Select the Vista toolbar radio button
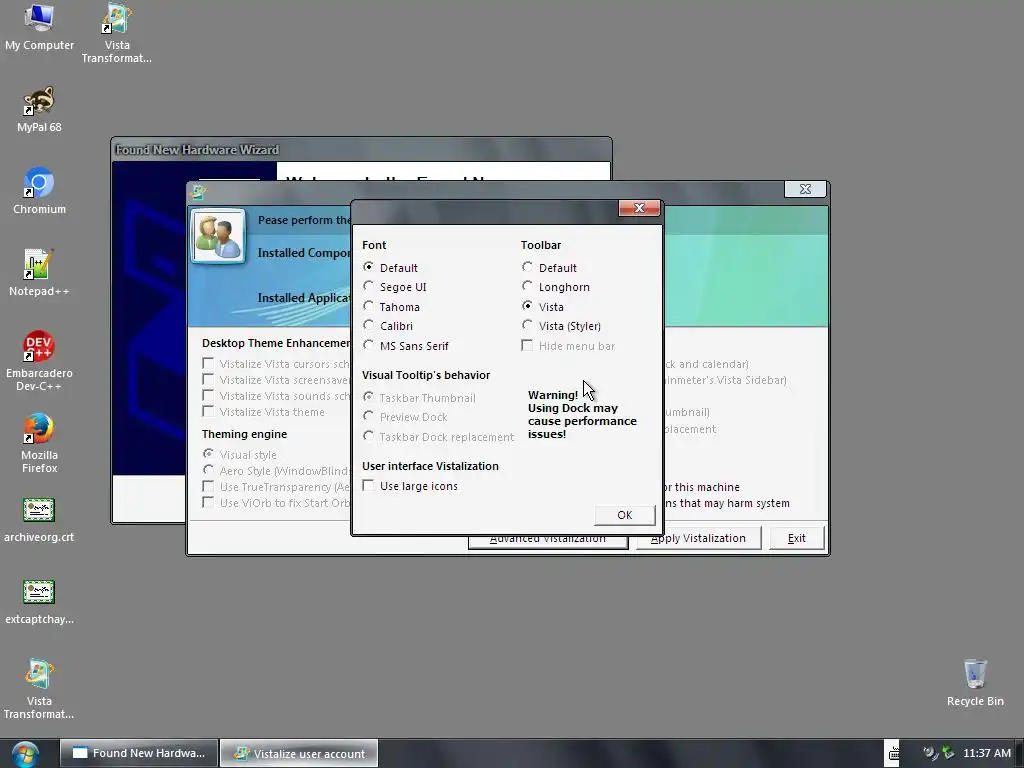This screenshot has height=768, width=1024. 543,306
